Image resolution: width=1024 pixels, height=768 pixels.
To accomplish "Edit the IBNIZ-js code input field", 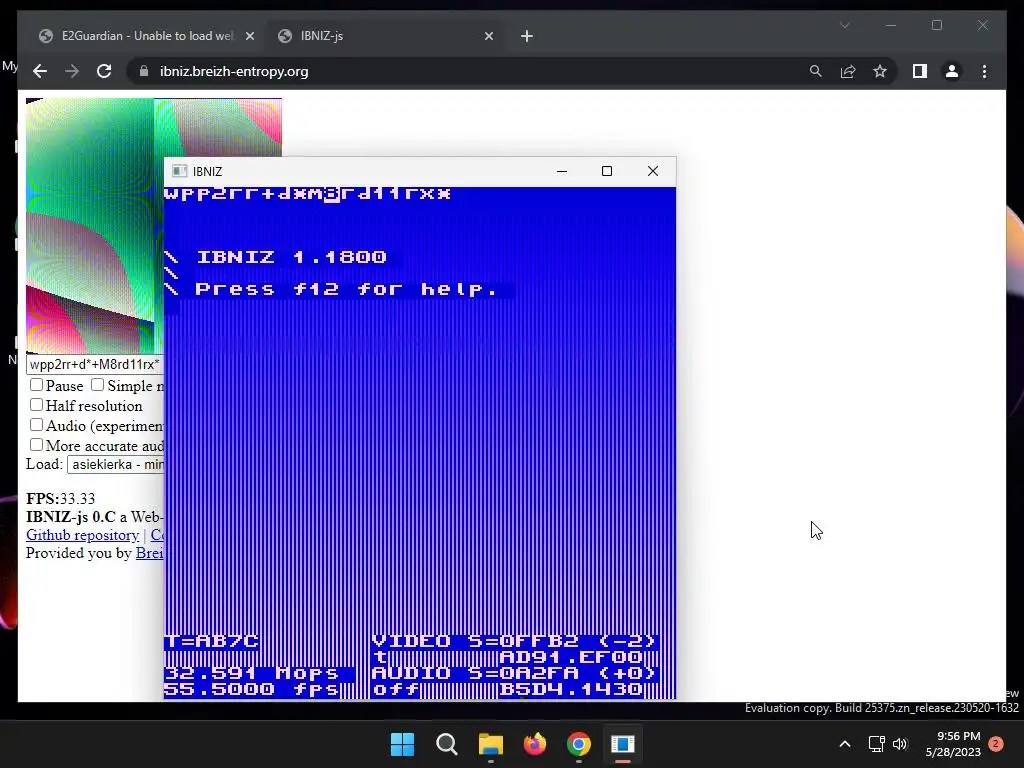I will (95, 364).
